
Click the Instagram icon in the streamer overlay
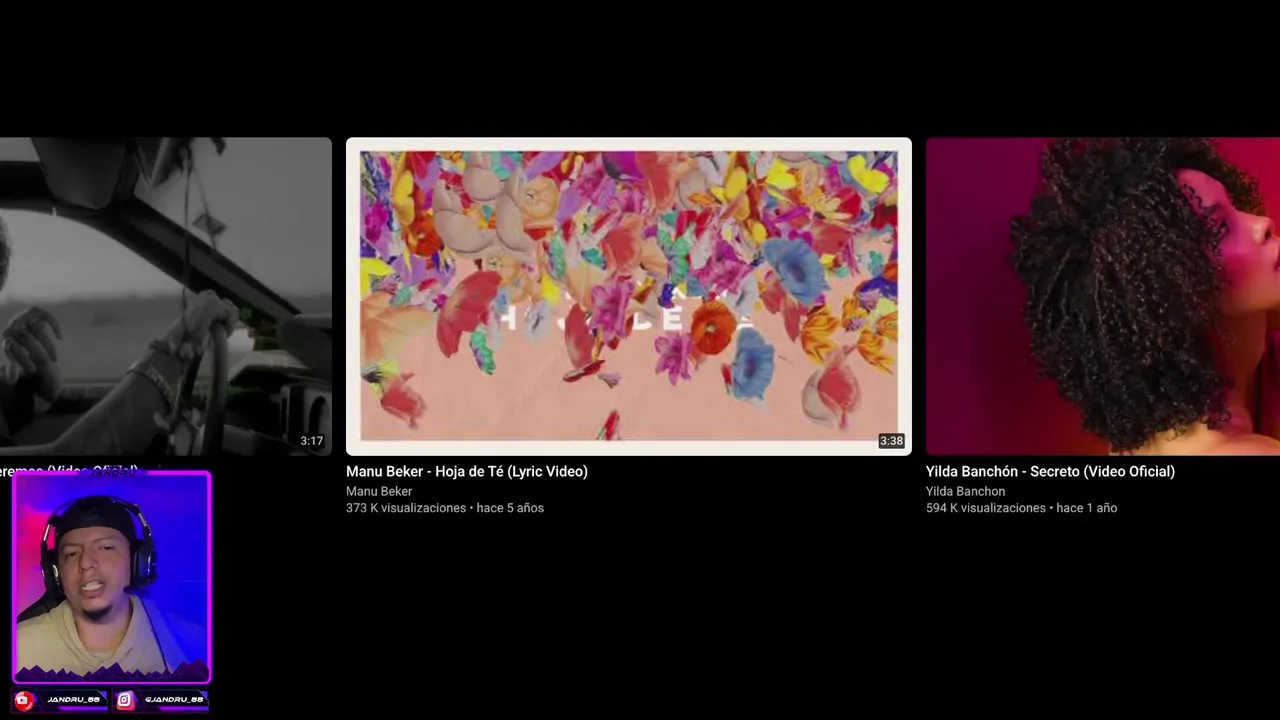(125, 700)
